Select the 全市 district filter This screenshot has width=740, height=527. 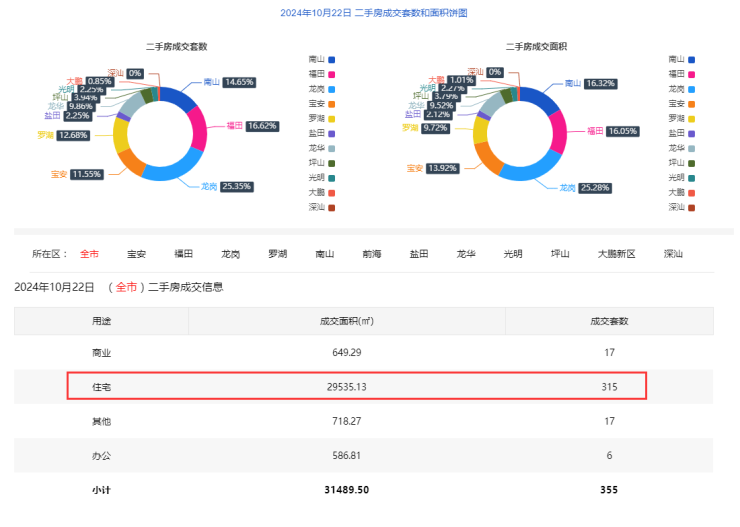[x=89, y=254]
